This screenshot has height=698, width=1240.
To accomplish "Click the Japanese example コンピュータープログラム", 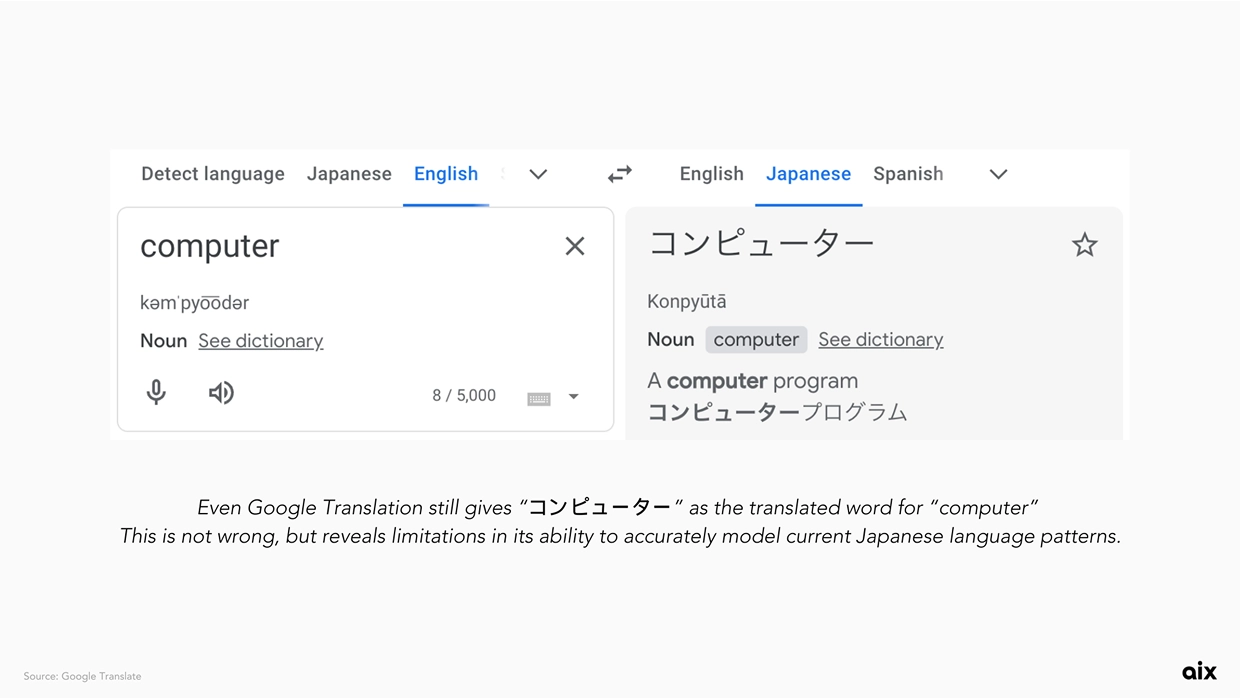I will click(x=777, y=412).
